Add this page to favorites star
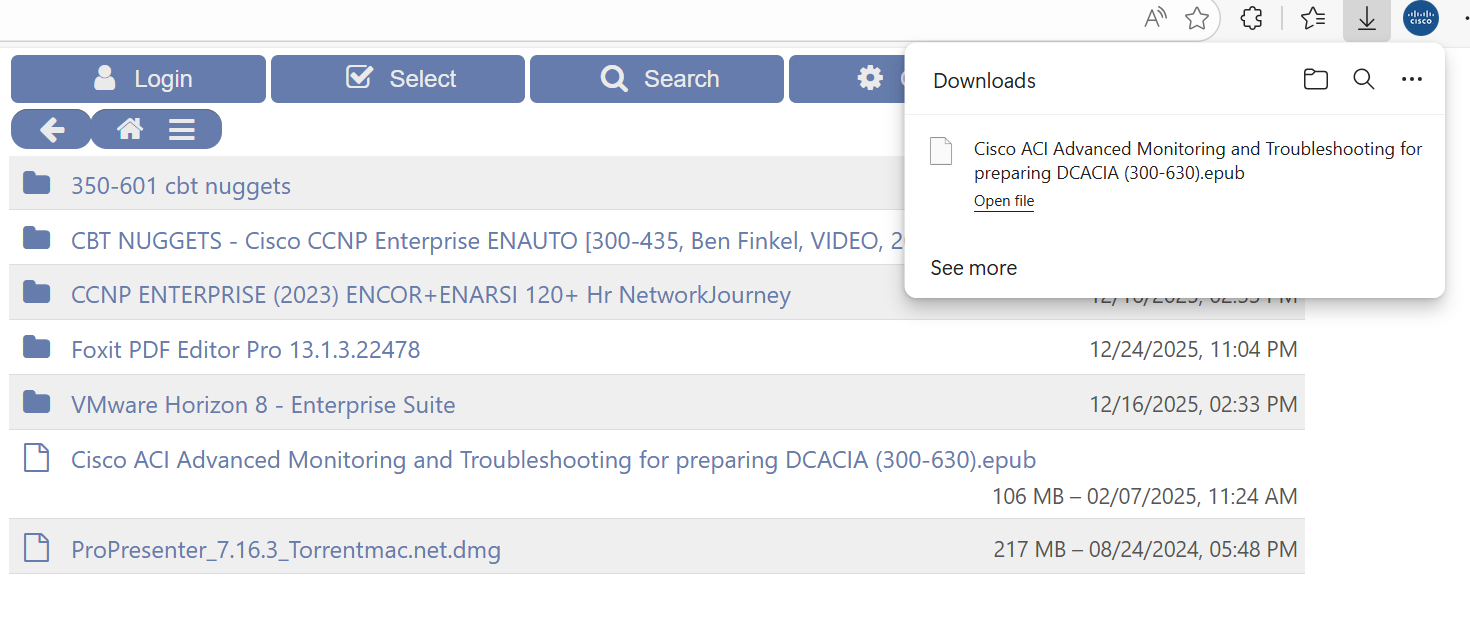Viewport: 1470px width, 627px height. click(x=1197, y=19)
